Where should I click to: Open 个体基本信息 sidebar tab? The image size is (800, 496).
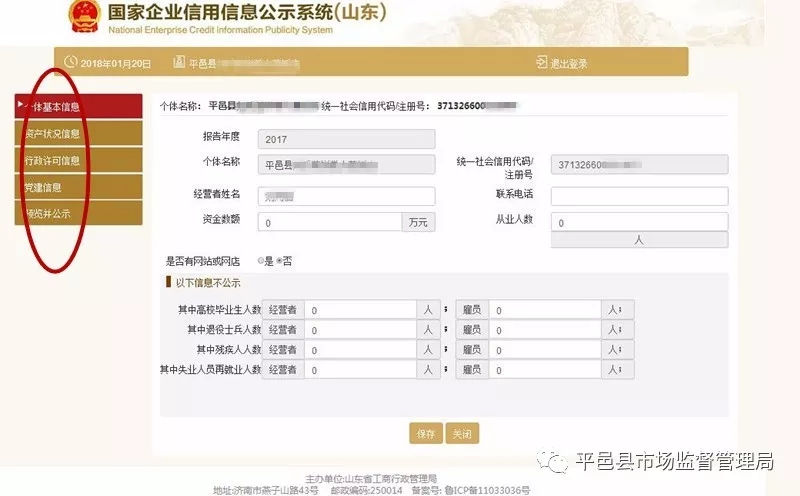pos(79,106)
